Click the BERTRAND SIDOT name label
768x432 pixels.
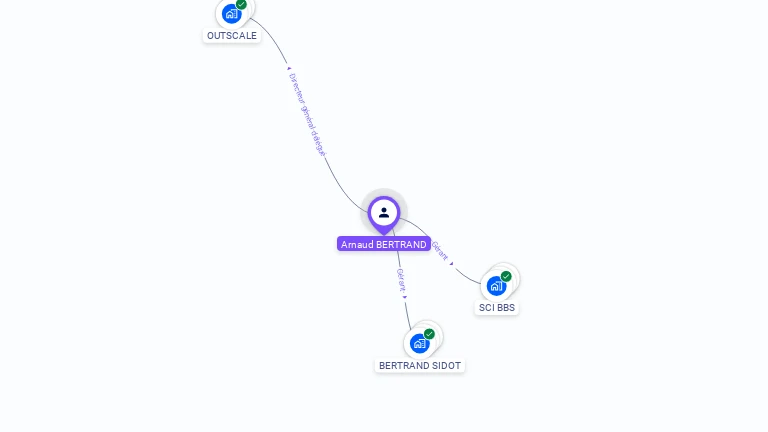(420, 365)
